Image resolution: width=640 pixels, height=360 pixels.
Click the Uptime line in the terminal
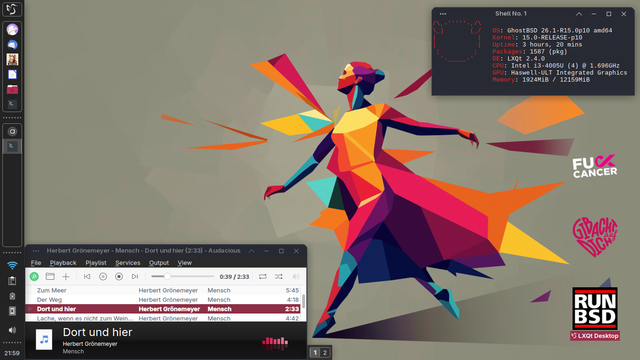point(537,44)
